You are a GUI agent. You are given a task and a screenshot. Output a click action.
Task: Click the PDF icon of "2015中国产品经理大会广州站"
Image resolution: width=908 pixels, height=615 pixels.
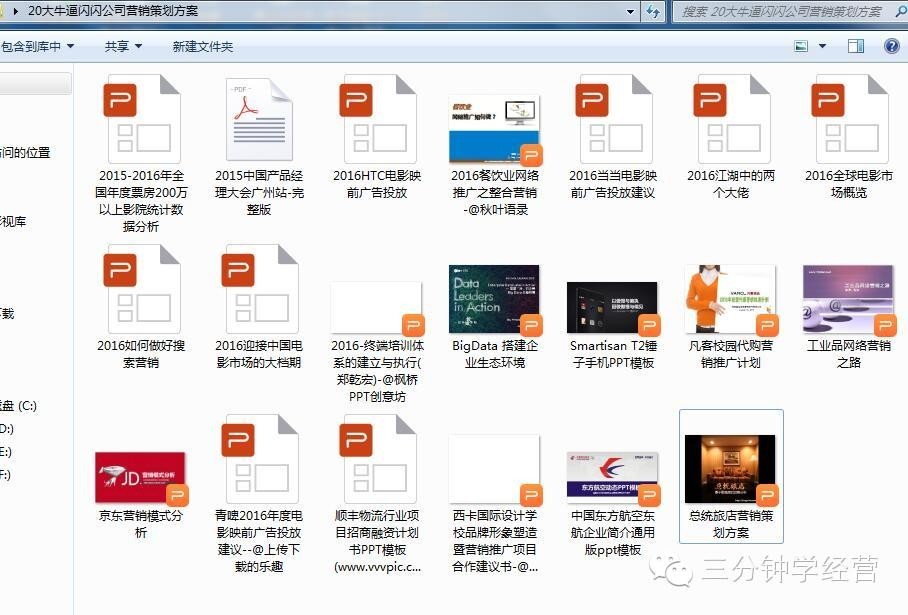tap(258, 118)
